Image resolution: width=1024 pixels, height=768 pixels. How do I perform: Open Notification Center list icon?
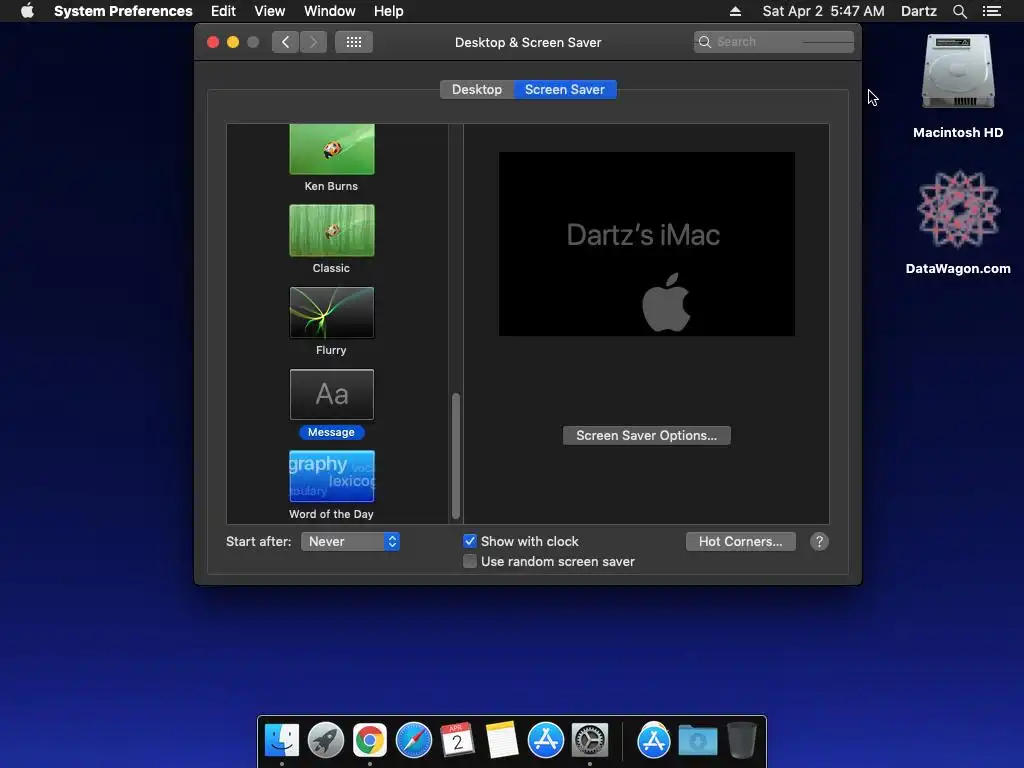[991, 11]
